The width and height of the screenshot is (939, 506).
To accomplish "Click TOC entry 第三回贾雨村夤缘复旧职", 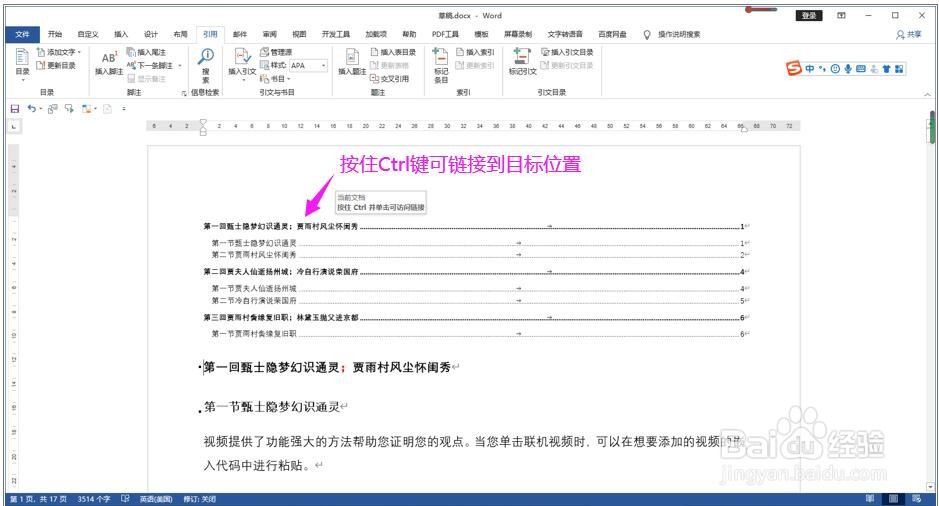I will (x=476, y=317).
